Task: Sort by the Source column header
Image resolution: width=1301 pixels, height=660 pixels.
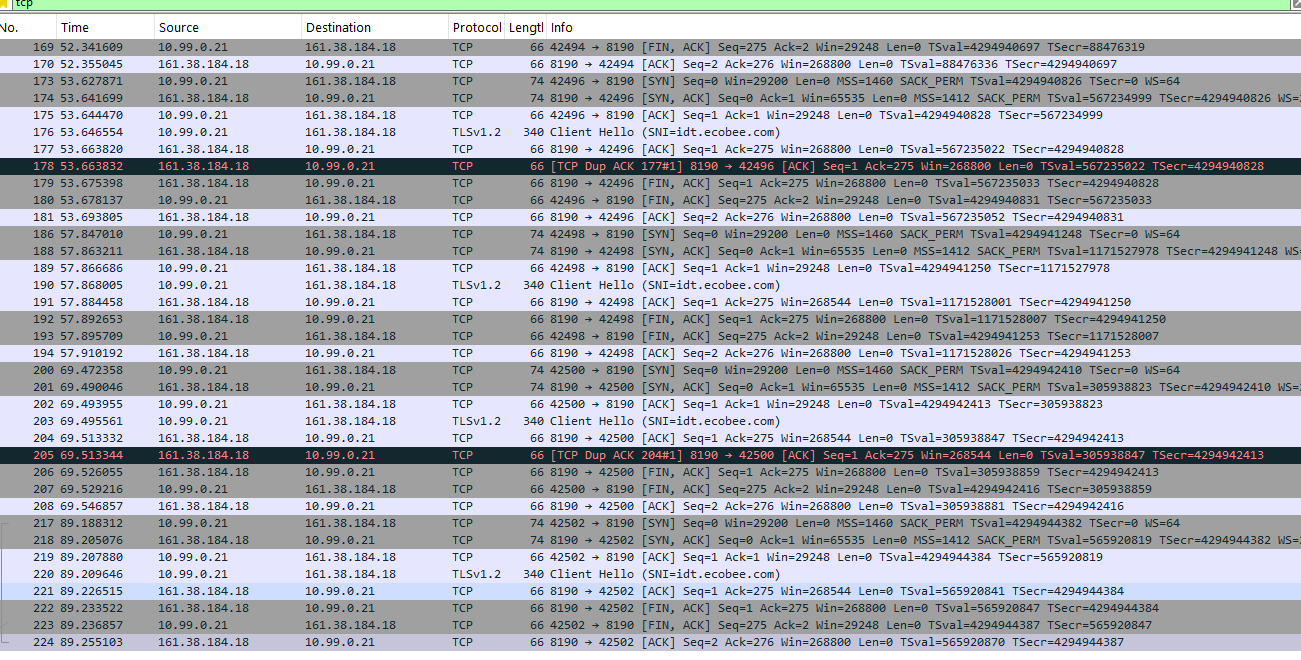Action: point(228,27)
